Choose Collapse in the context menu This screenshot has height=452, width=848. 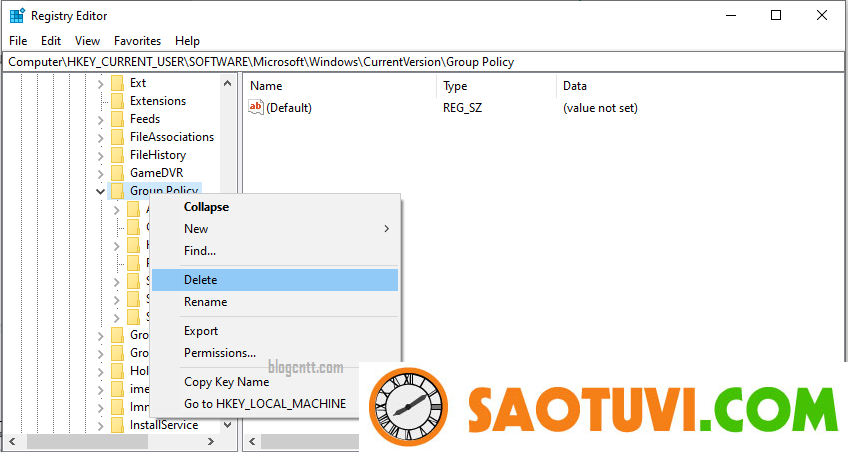(275, 207)
